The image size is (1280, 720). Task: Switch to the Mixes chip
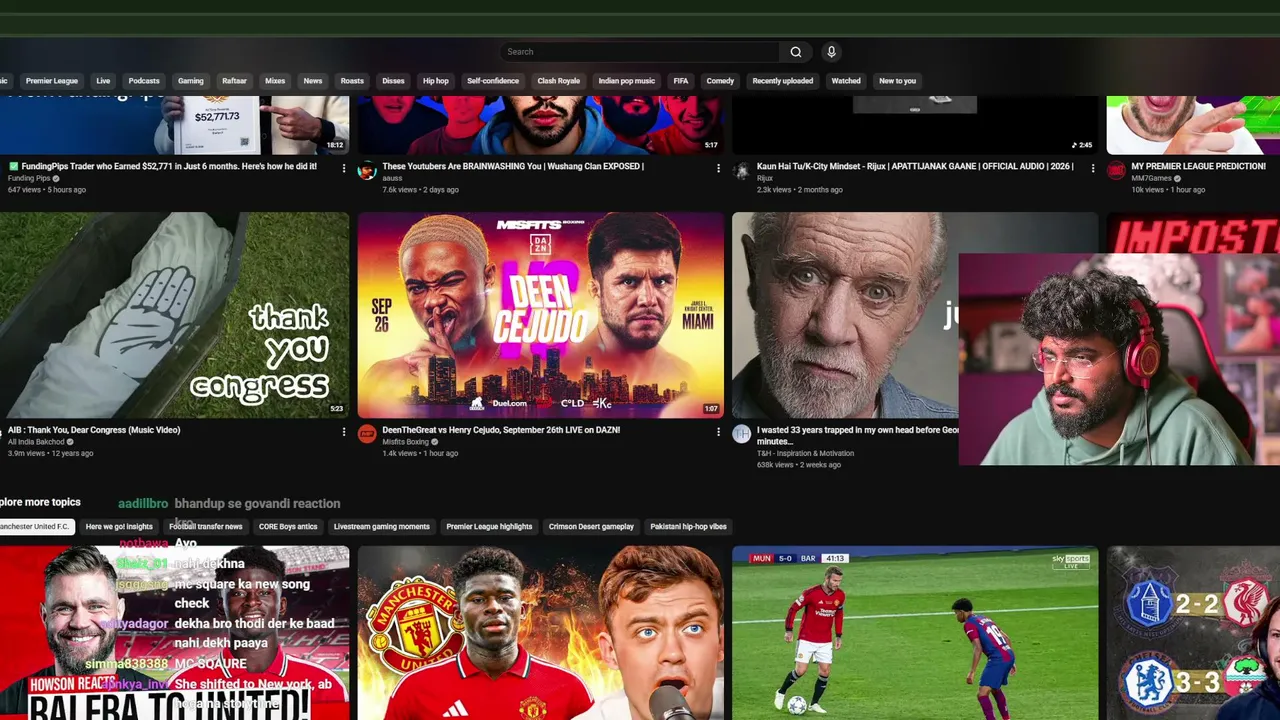tap(275, 81)
